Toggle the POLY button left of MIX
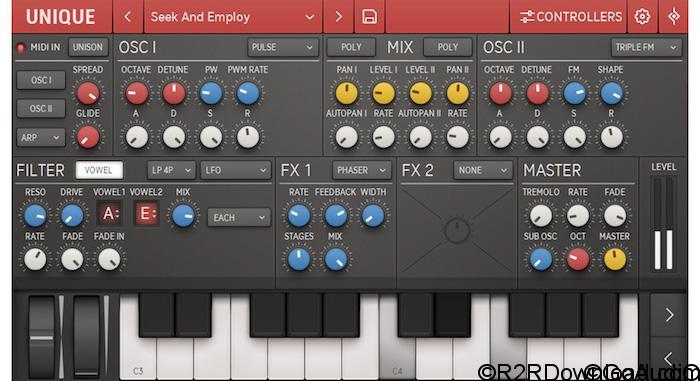The width and height of the screenshot is (700, 381). (x=351, y=47)
